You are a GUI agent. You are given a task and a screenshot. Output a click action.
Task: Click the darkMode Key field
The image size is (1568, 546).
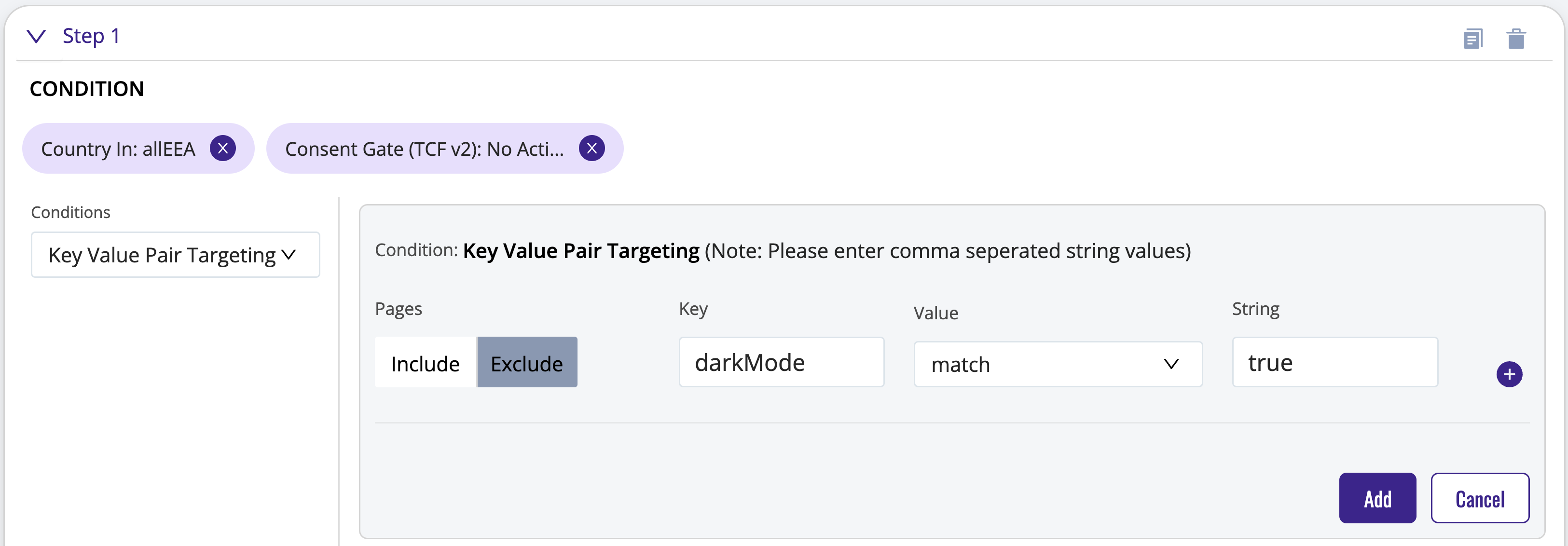[782, 362]
